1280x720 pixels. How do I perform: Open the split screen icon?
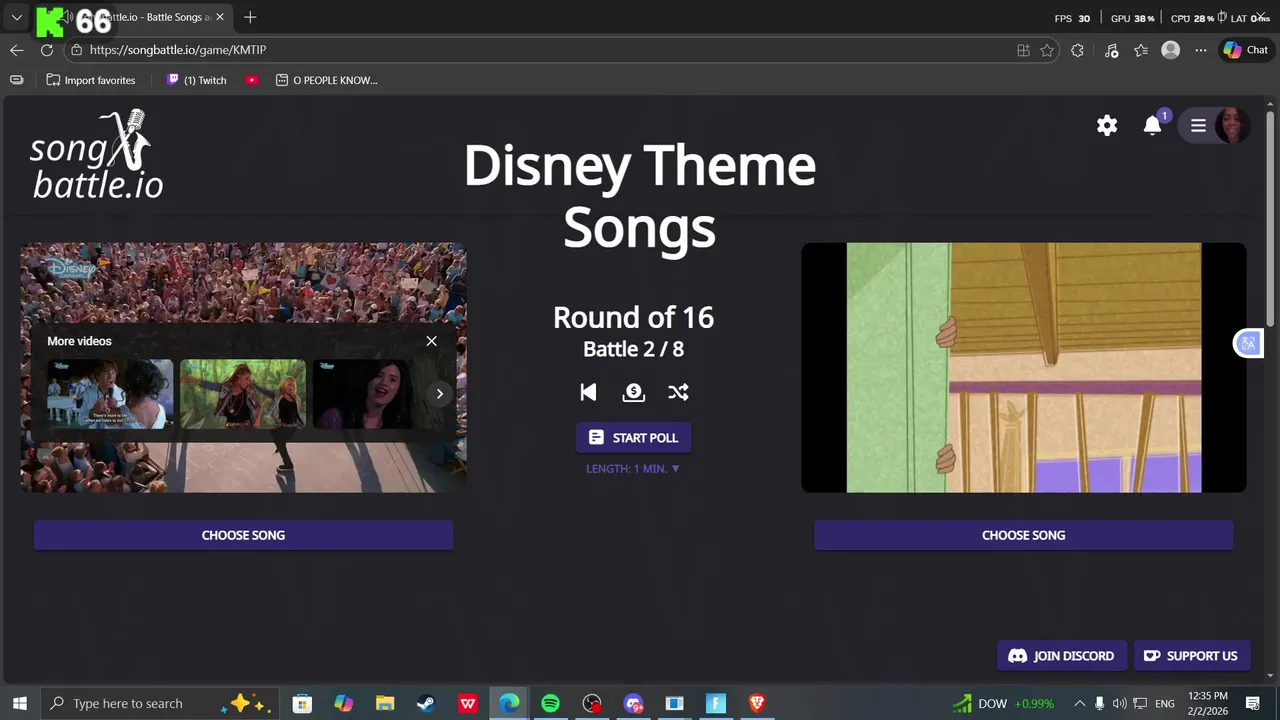click(1023, 50)
